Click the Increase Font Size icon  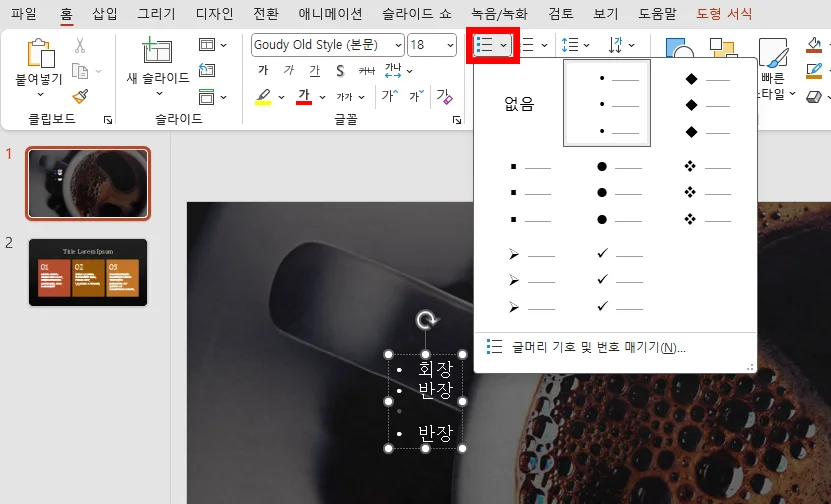[390, 96]
